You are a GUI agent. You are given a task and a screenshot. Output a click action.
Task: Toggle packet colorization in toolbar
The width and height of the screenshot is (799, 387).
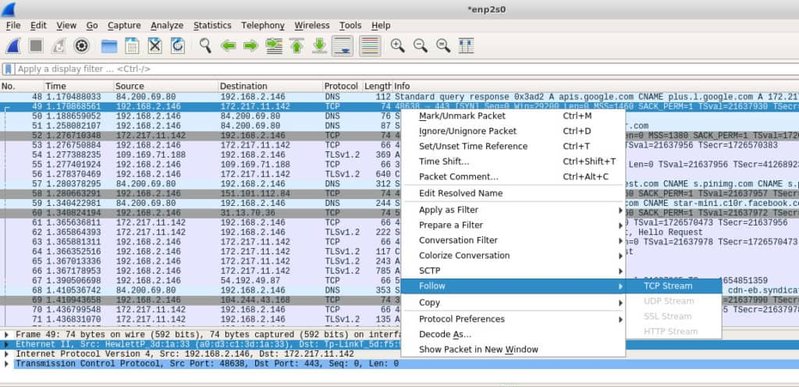[369, 46]
